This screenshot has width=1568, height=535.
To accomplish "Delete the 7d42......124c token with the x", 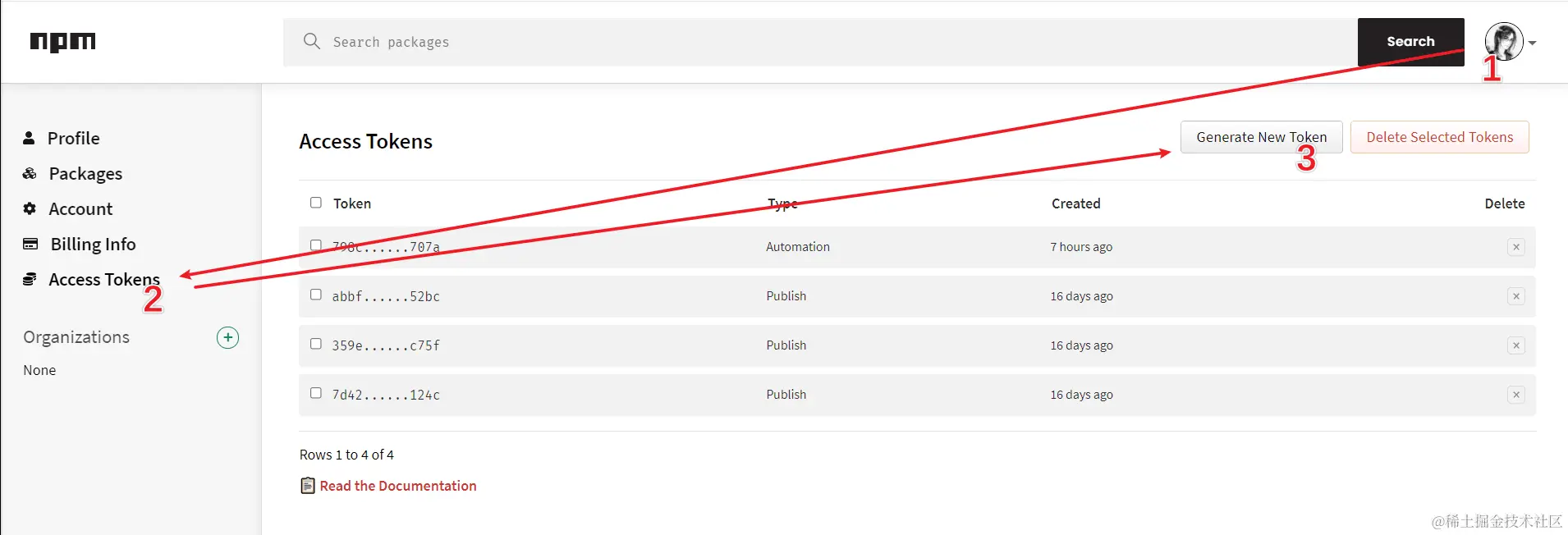I will [x=1516, y=395].
